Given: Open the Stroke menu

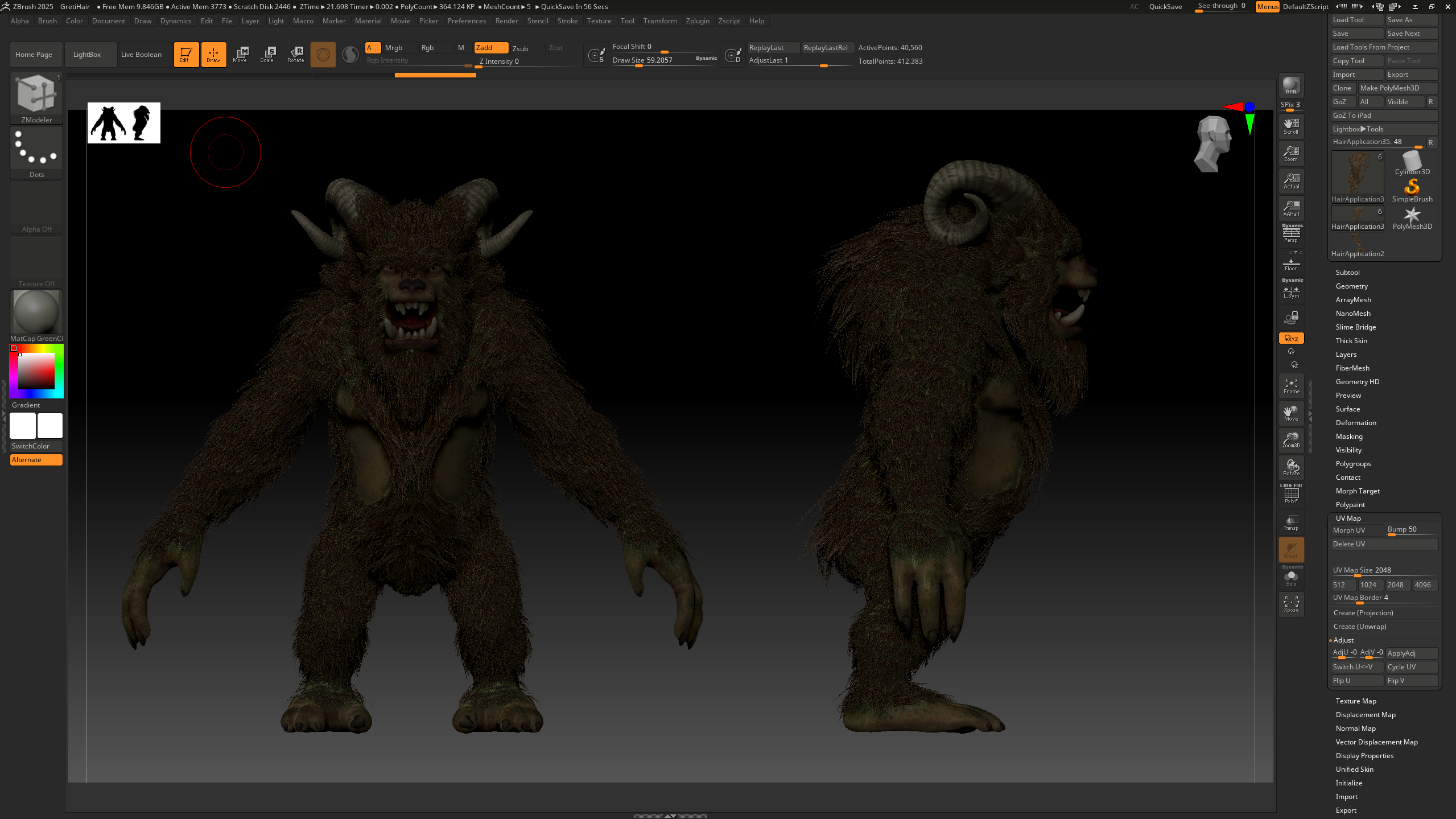Looking at the screenshot, I should point(567,21).
